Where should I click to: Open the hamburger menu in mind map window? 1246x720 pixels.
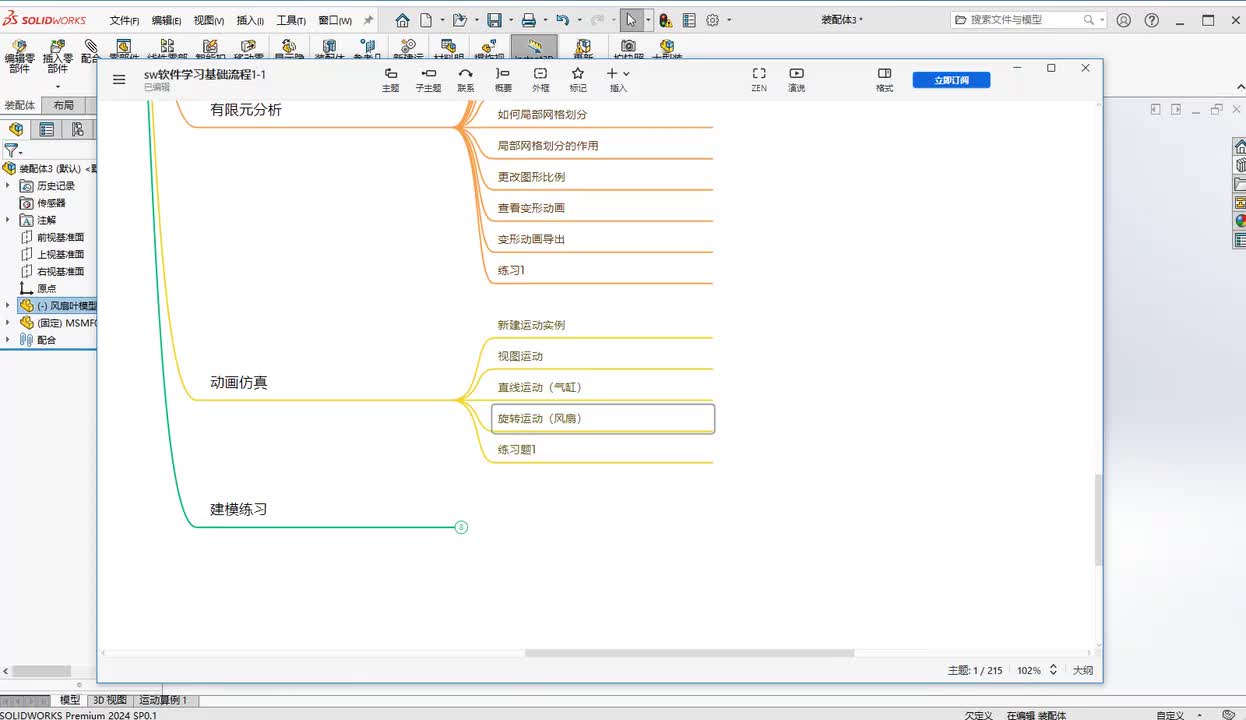(x=119, y=80)
